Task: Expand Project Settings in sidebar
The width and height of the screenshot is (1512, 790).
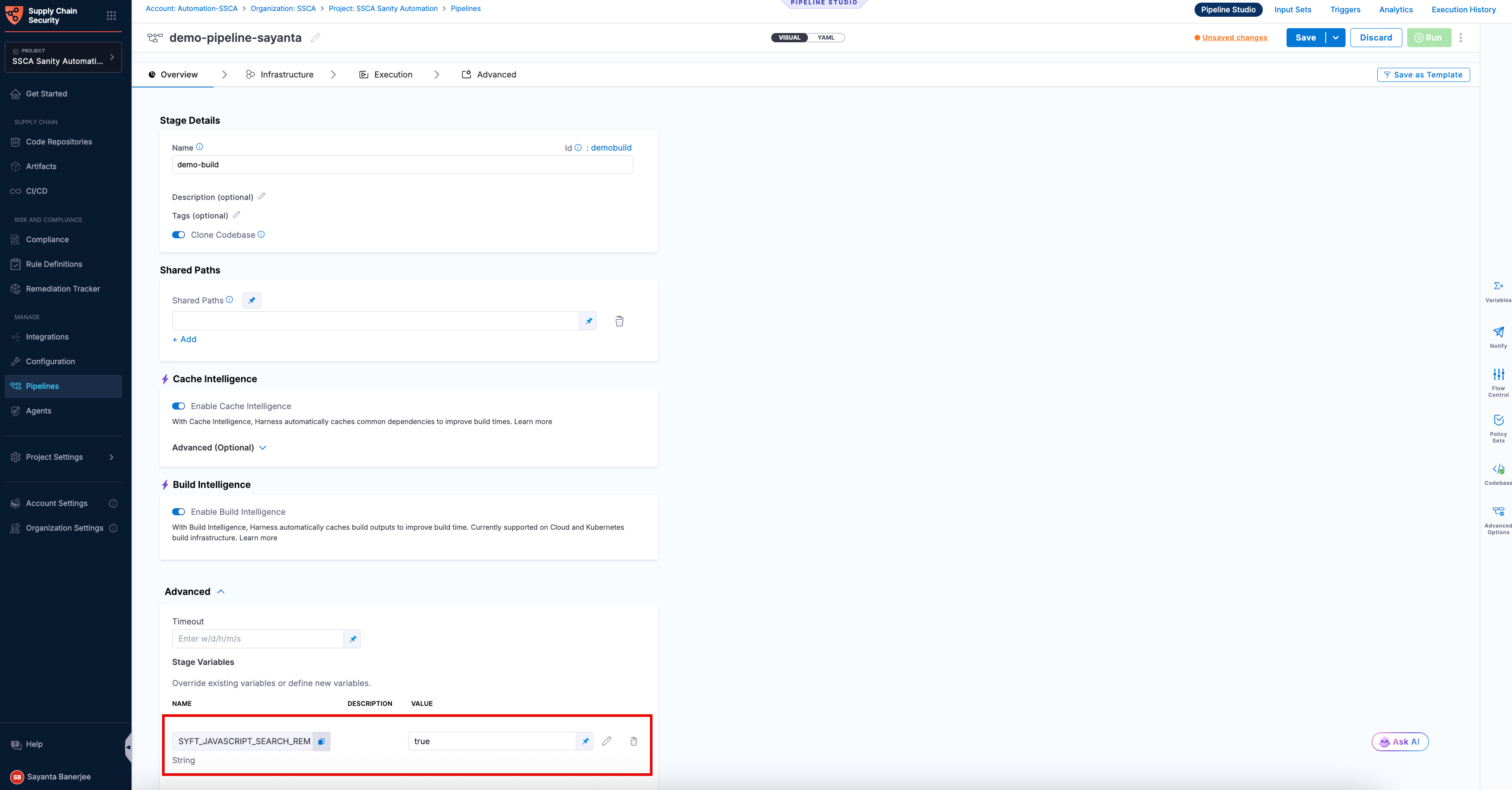Action: coord(63,457)
